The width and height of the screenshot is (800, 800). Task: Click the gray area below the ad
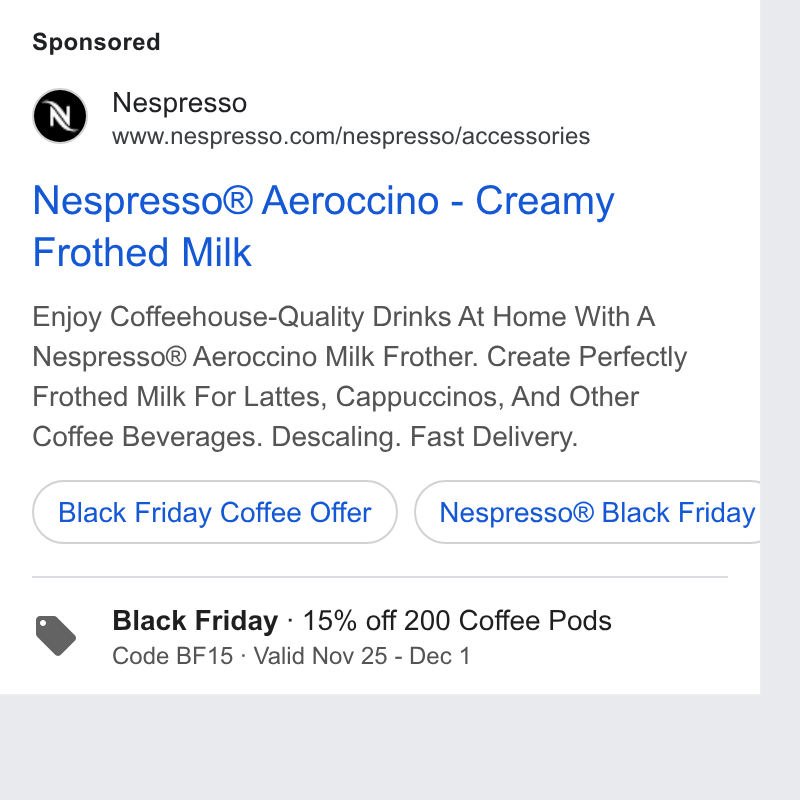380,747
